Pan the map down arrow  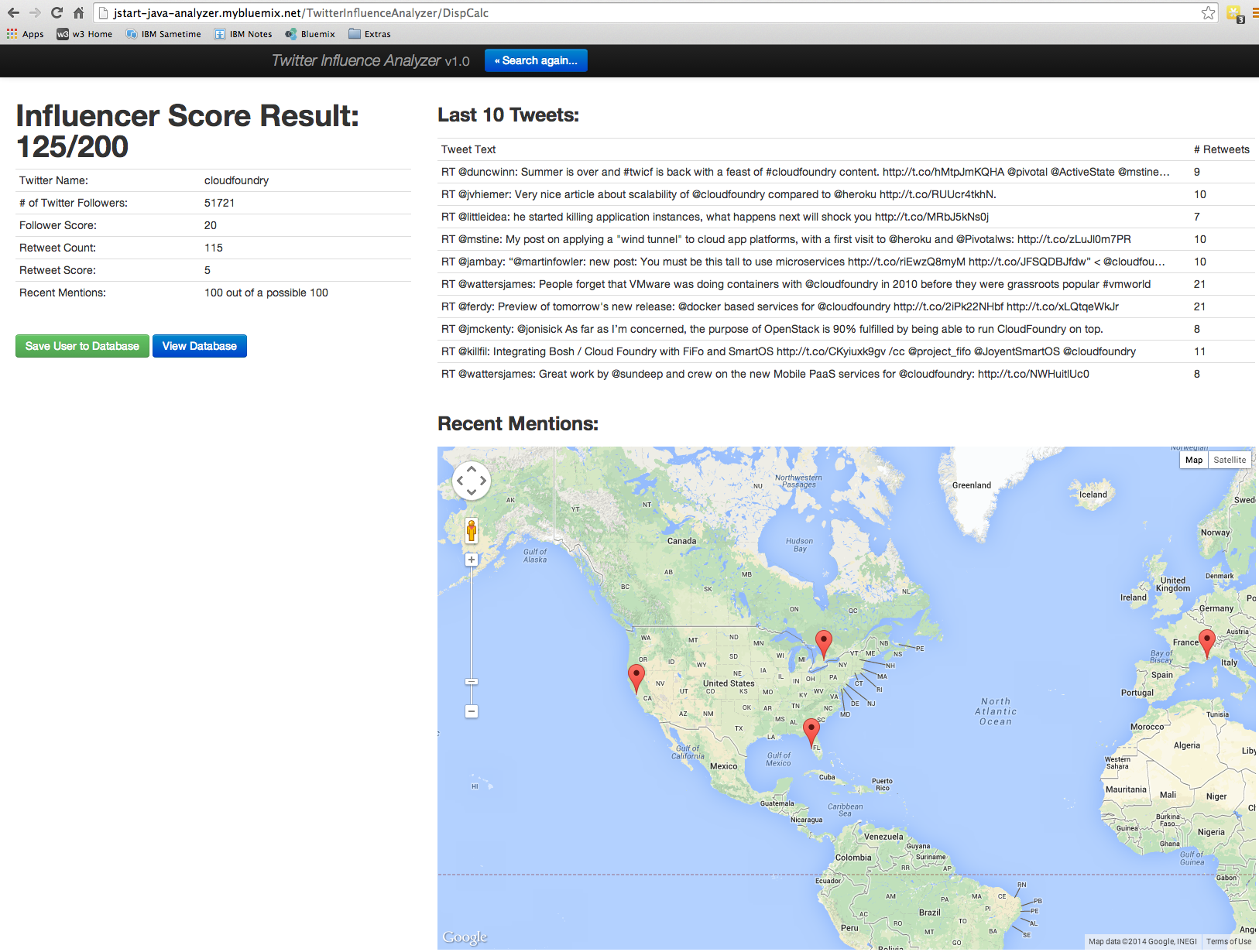472,492
